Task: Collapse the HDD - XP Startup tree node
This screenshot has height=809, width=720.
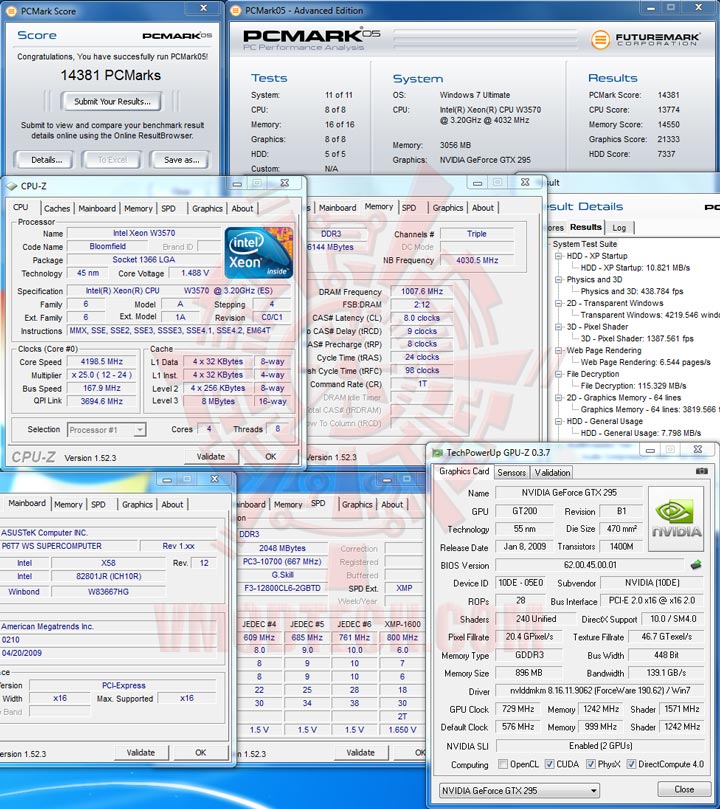Action: tap(558, 256)
